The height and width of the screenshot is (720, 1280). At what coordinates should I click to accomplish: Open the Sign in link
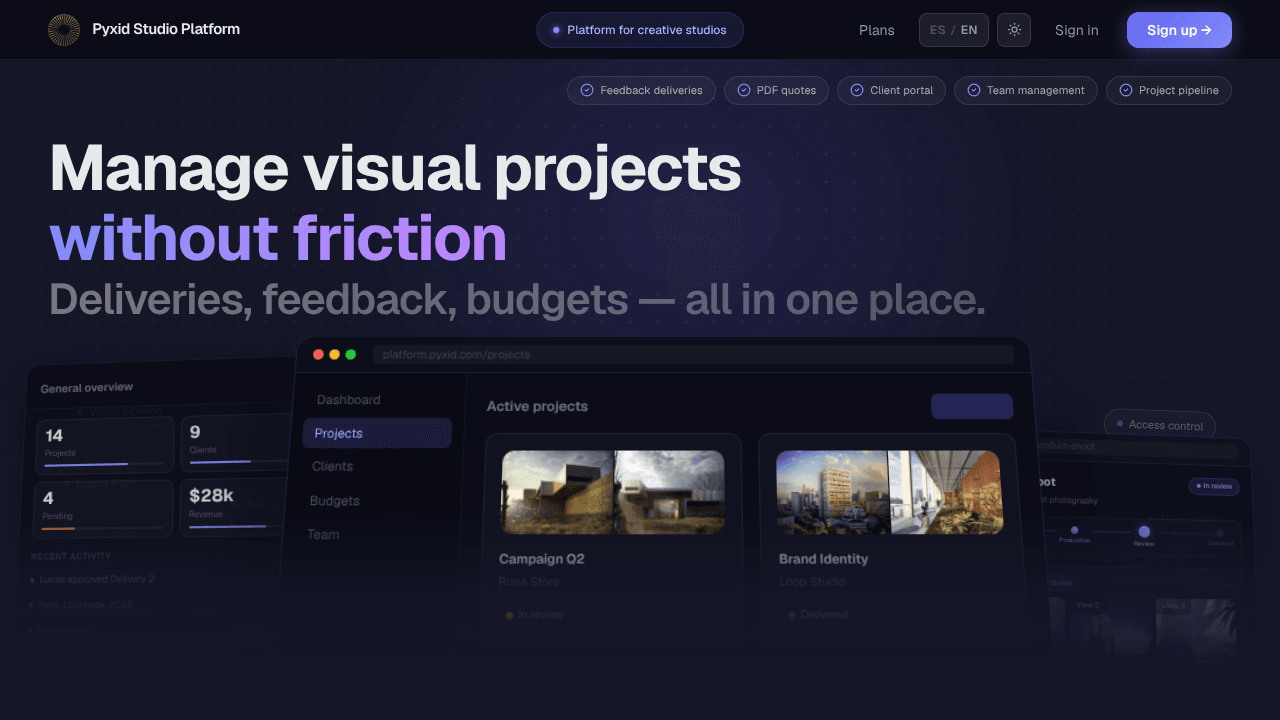[x=1077, y=30]
